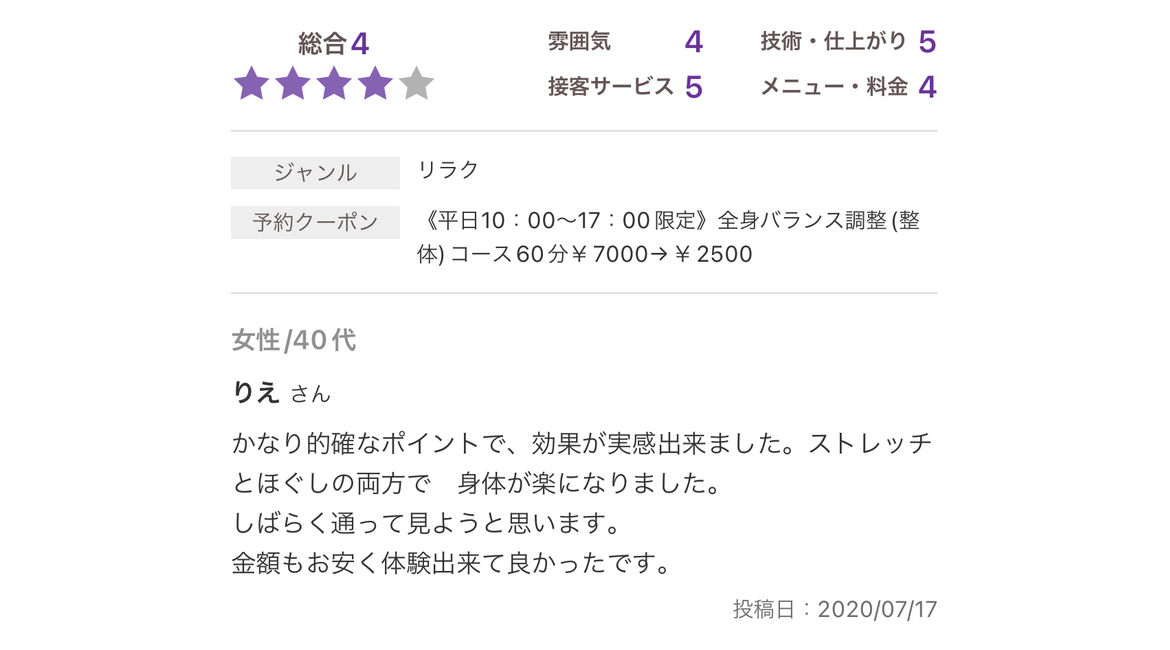This screenshot has width=1170, height=650.
Task: Click the 技術・仕上がり rating label
Action: point(833,42)
